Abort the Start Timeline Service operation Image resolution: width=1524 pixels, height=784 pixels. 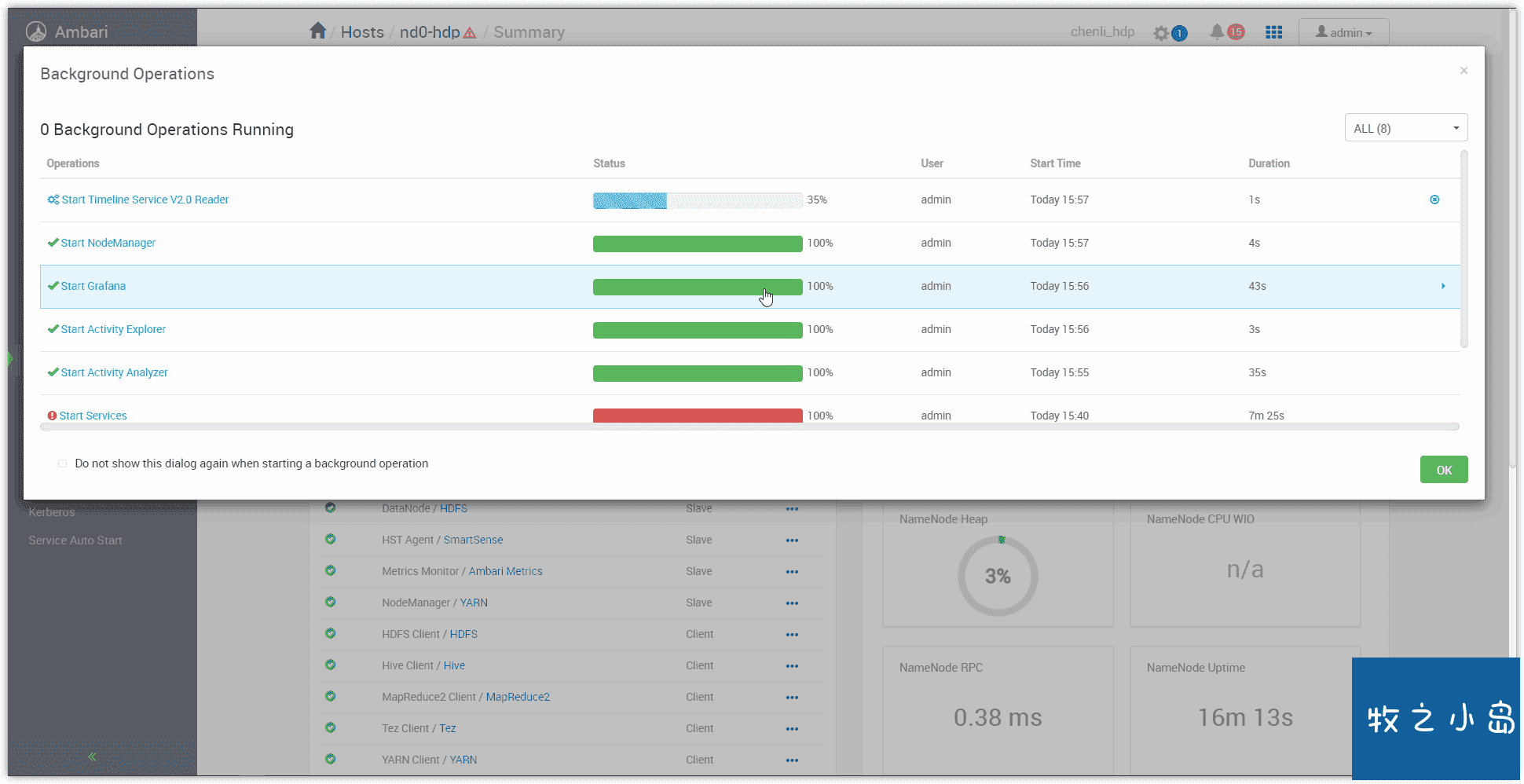point(1434,200)
